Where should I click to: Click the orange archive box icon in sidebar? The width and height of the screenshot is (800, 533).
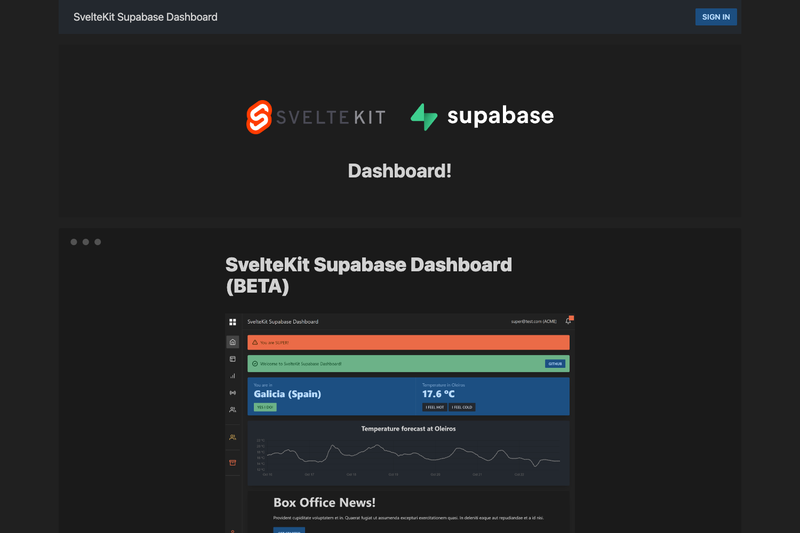[233, 463]
